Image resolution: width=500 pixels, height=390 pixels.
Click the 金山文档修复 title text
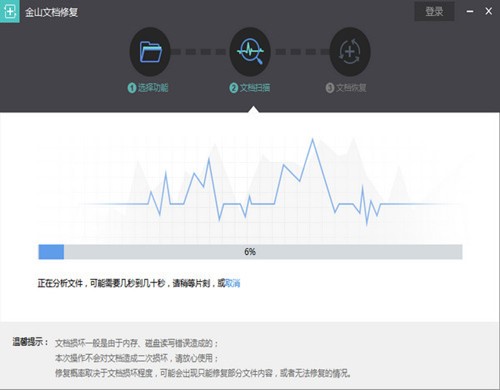pyautogui.click(x=52, y=12)
